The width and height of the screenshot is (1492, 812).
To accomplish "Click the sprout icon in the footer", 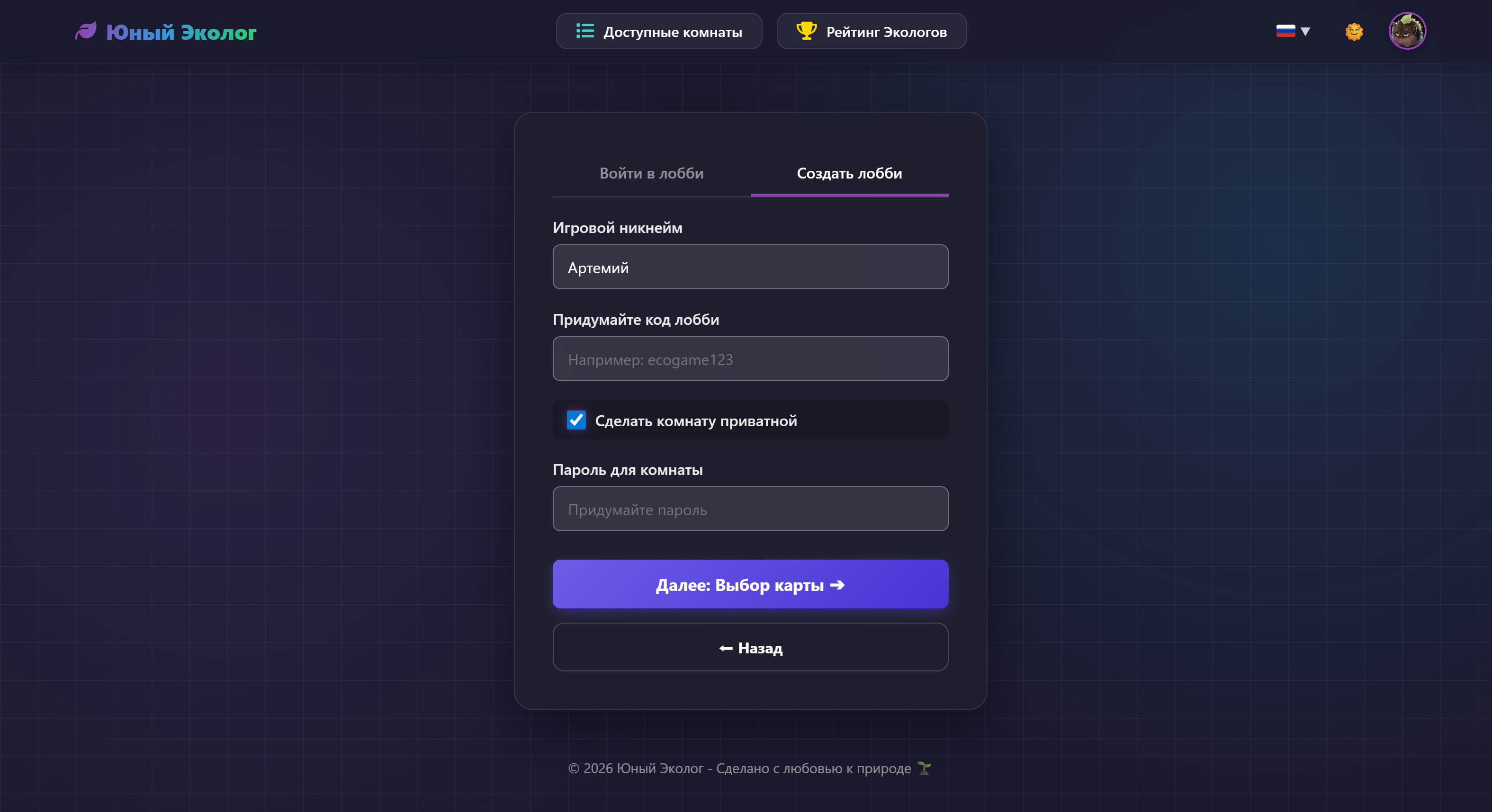I will point(925,768).
